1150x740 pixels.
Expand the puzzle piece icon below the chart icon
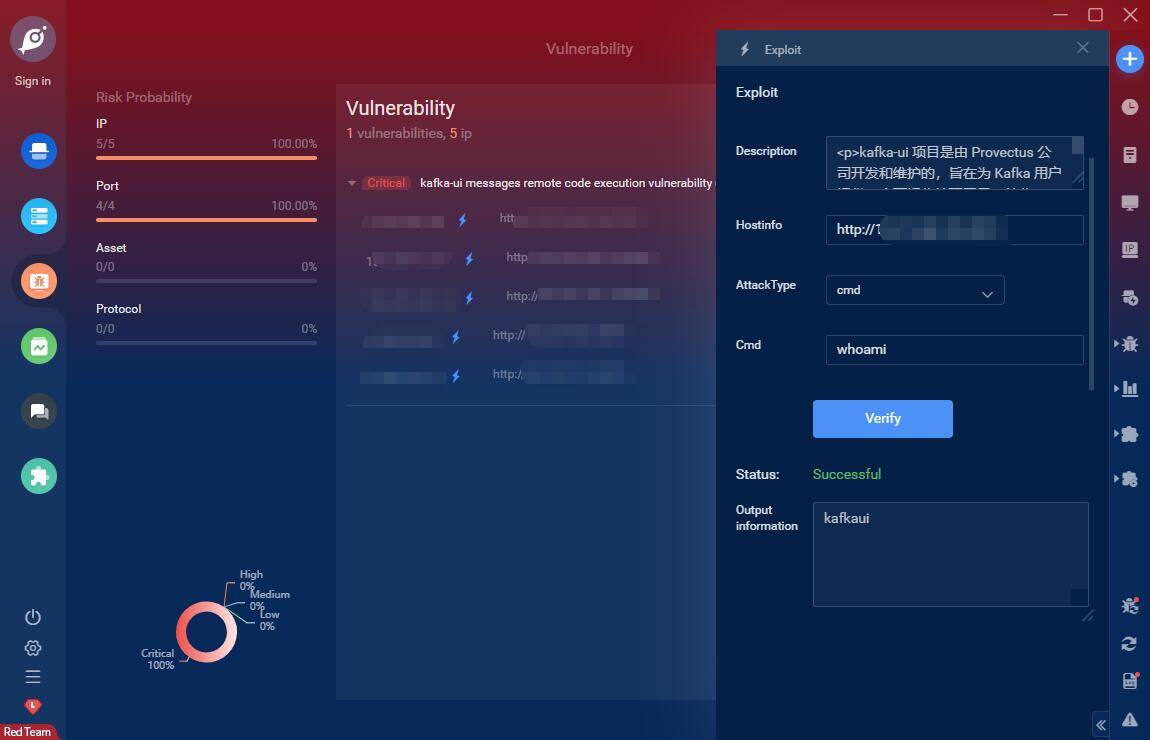pyautogui.click(x=1127, y=434)
